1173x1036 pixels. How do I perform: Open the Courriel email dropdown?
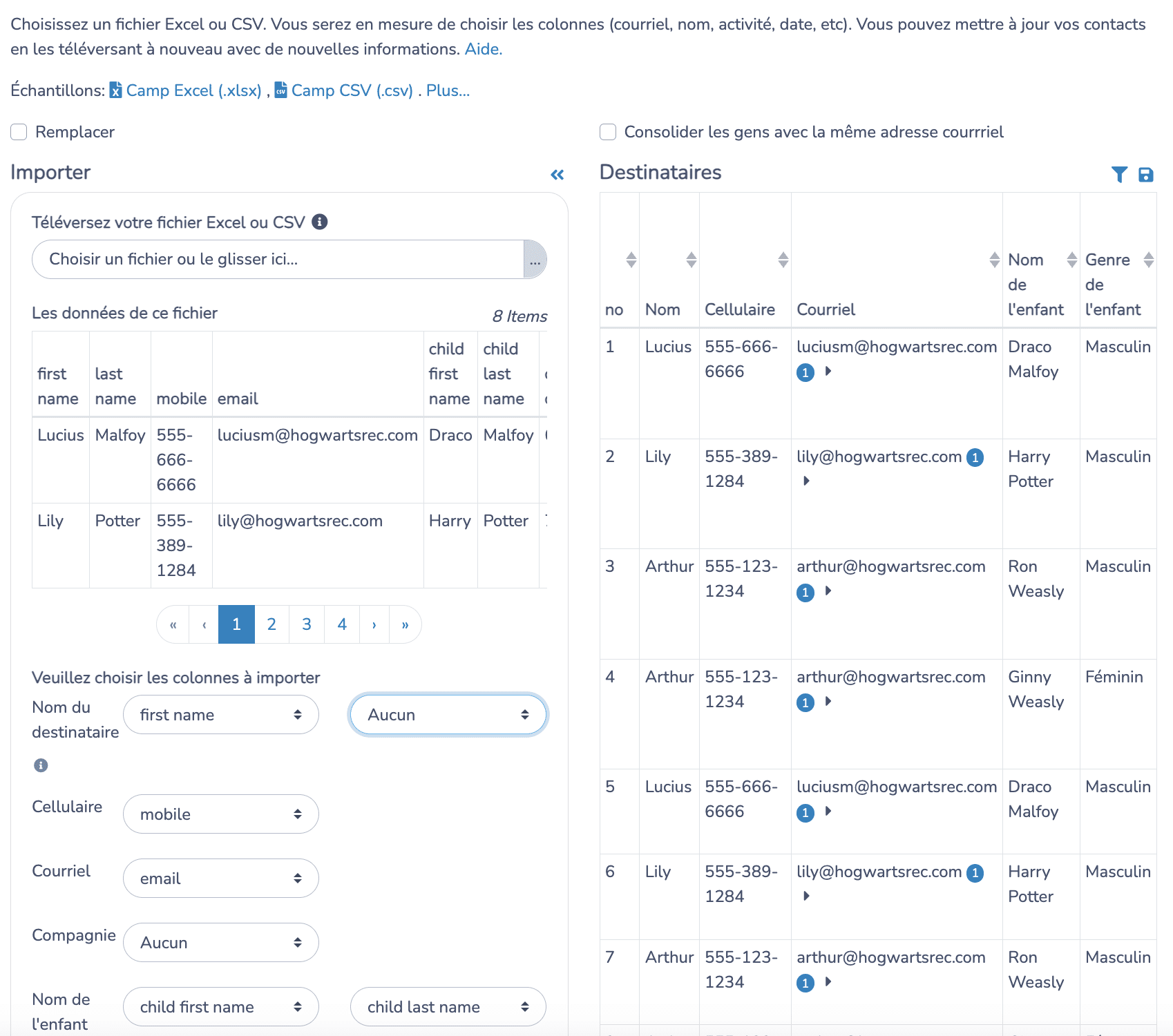pyautogui.click(x=221, y=879)
